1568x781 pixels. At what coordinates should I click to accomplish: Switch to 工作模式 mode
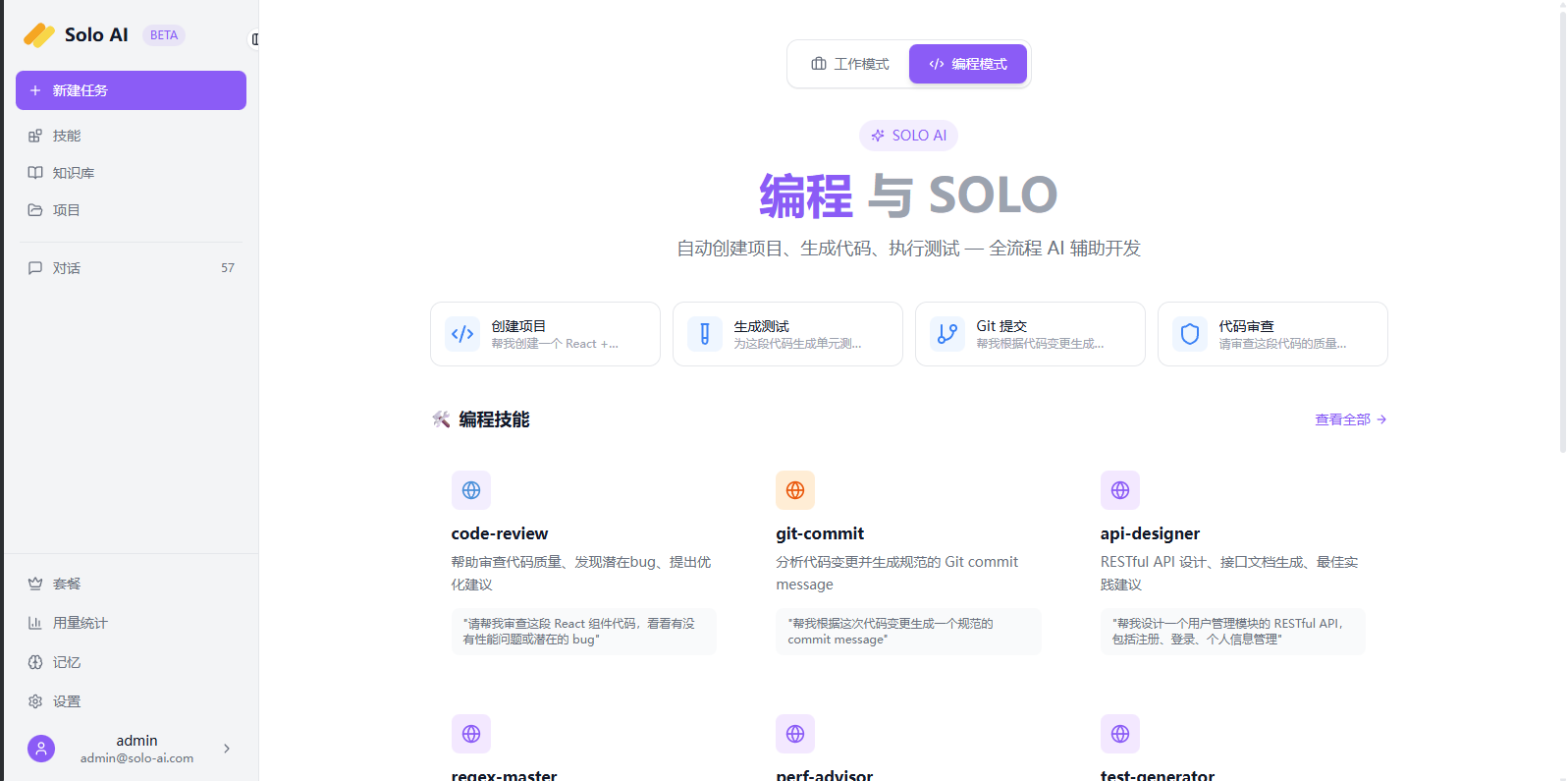[x=849, y=64]
